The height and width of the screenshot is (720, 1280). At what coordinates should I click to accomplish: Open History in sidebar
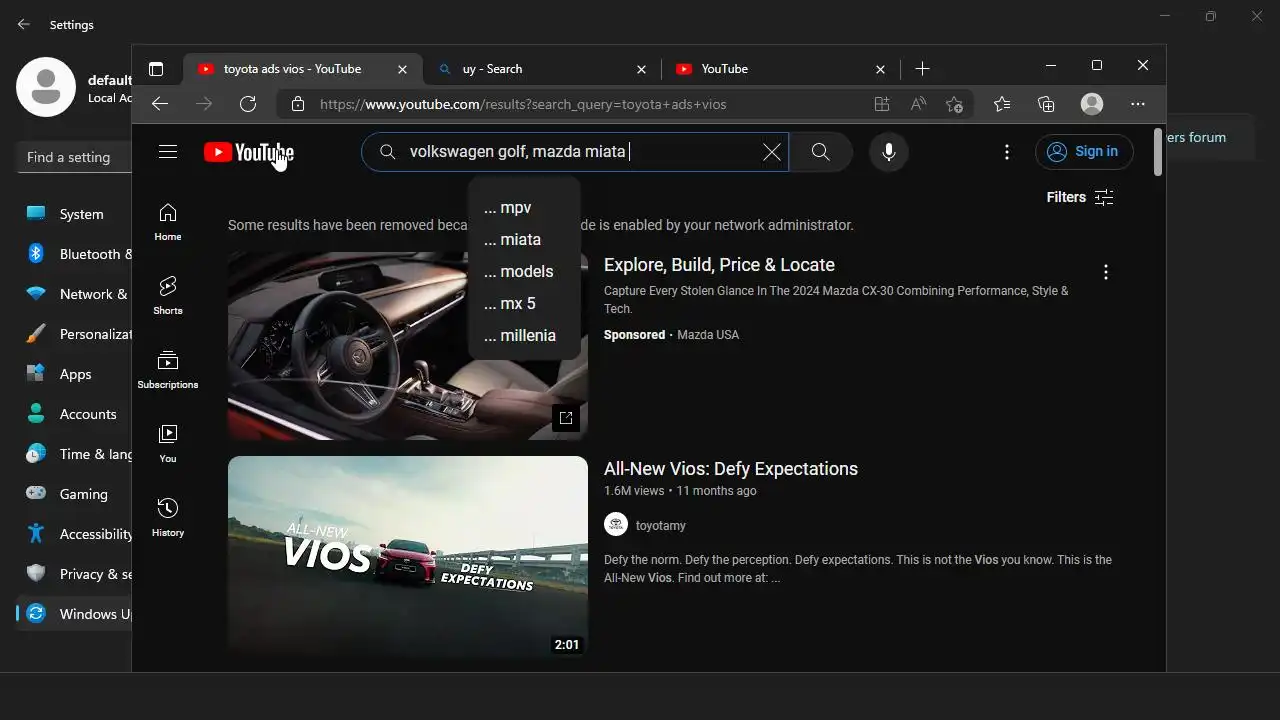pos(168,518)
